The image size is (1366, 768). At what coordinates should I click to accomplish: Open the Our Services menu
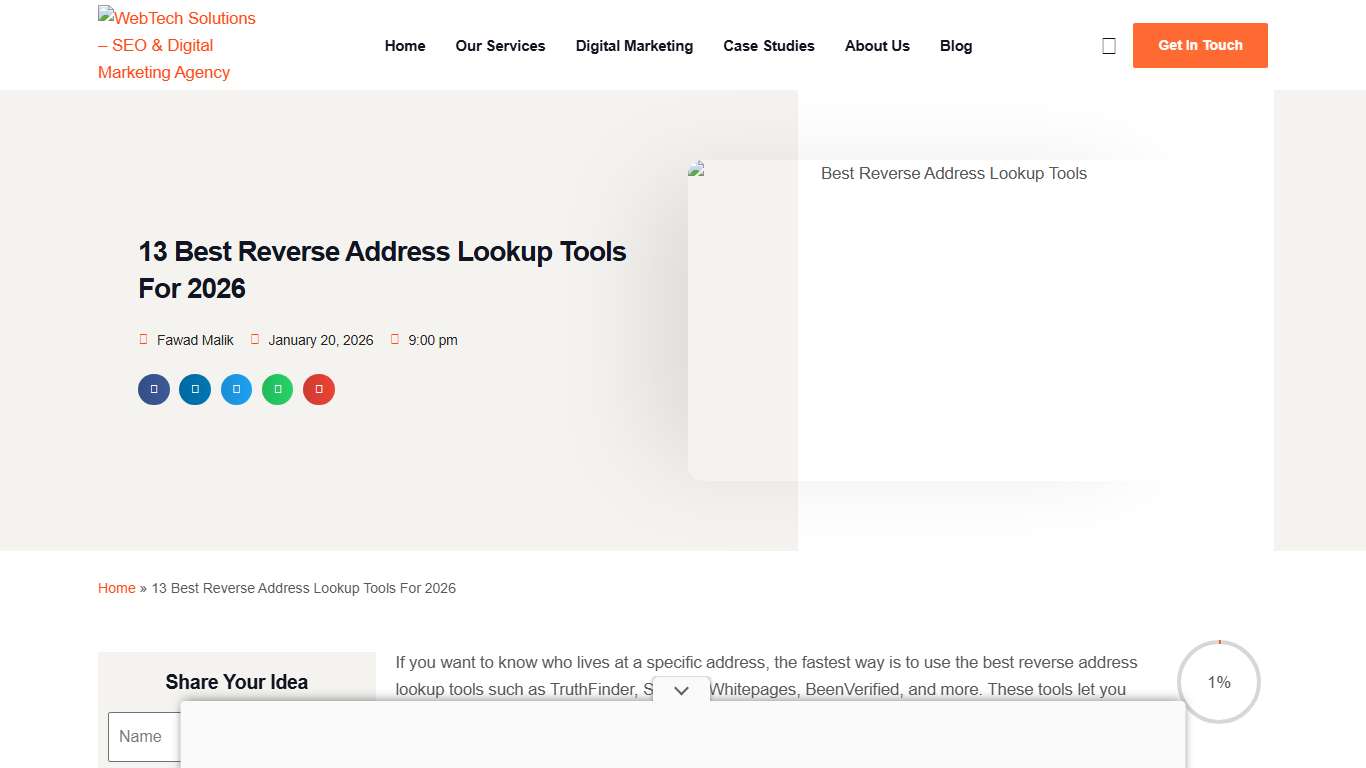500,45
